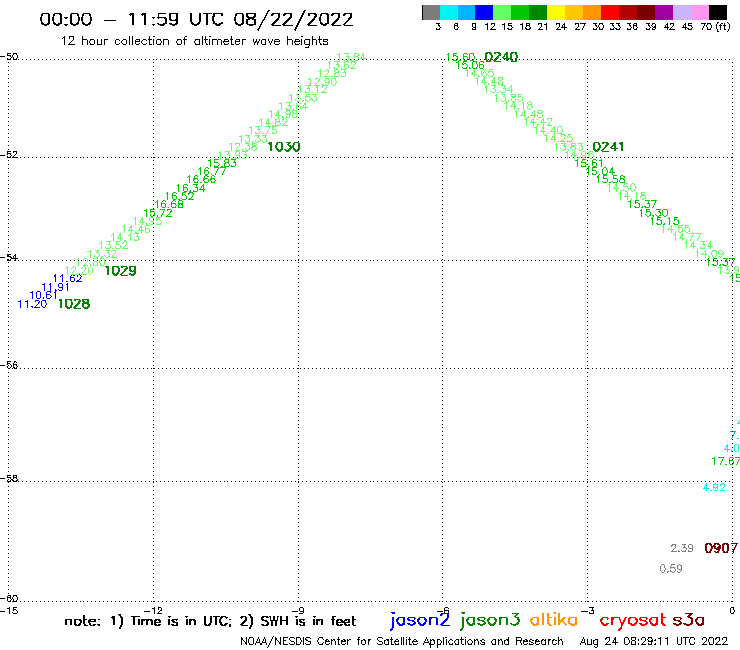Image resolution: width=740 pixels, height=650 pixels.
Task: Click the latitude axis label '-56'
Action: (9, 365)
